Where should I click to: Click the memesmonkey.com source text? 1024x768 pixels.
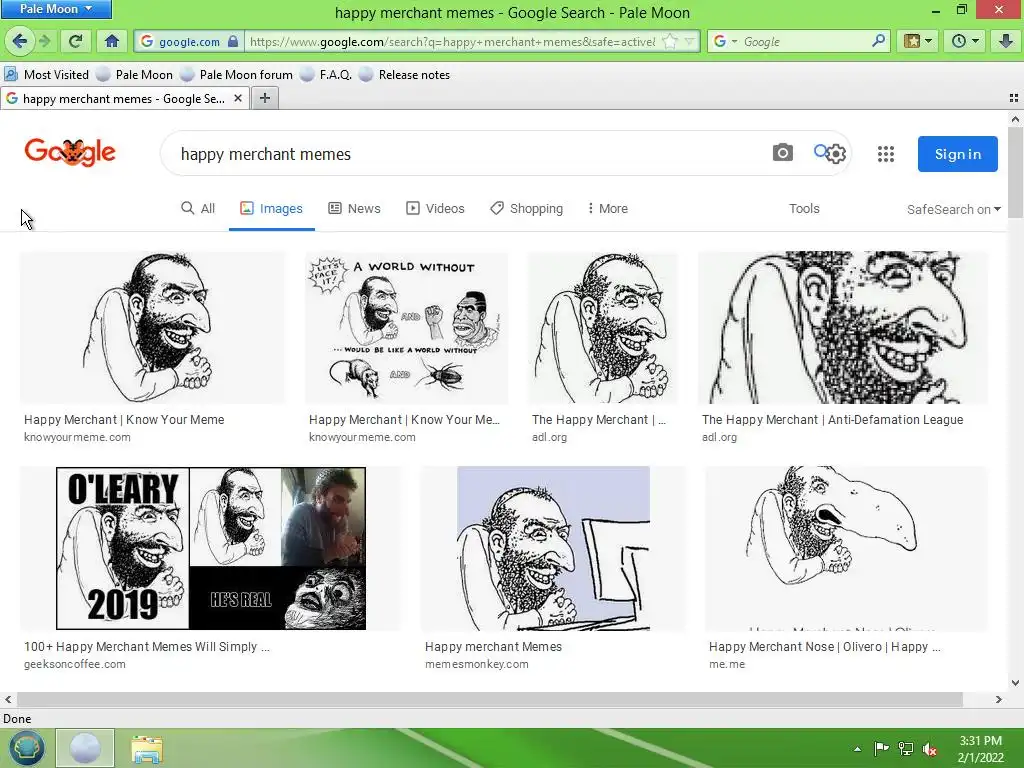click(x=477, y=664)
